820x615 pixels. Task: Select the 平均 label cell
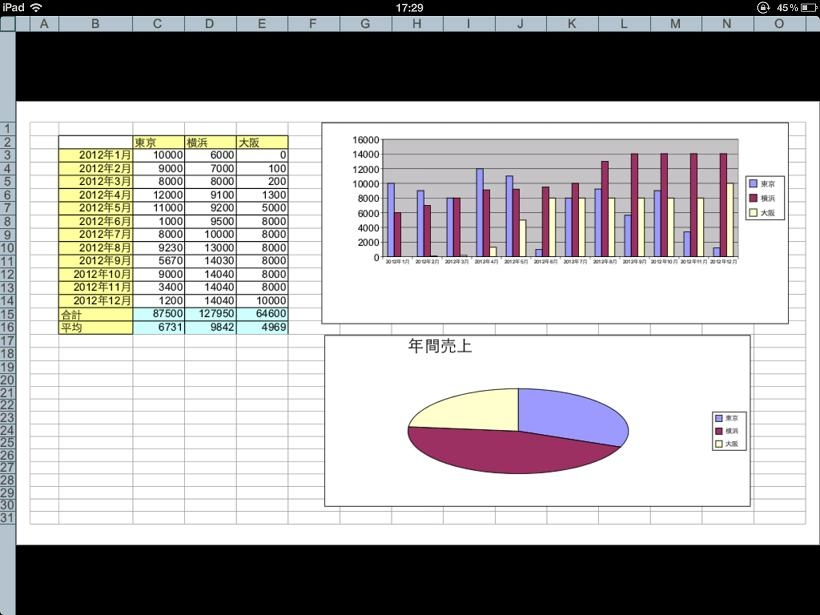pyautogui.click(x=96, y=327)
